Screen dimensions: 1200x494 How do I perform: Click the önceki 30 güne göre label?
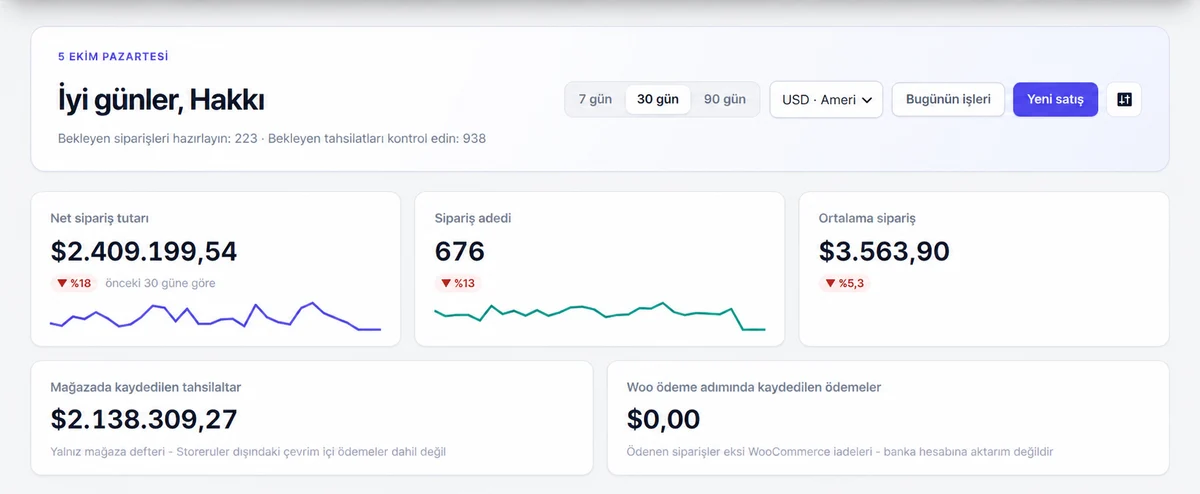click(160, 283)
